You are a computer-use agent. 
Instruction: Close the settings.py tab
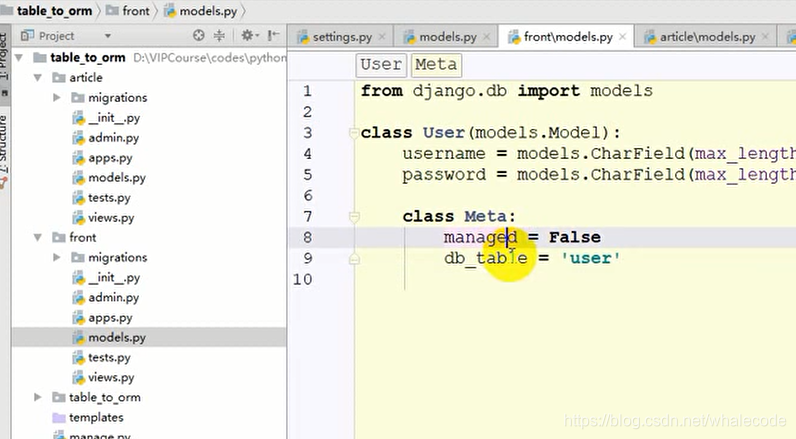pos(382,37)
